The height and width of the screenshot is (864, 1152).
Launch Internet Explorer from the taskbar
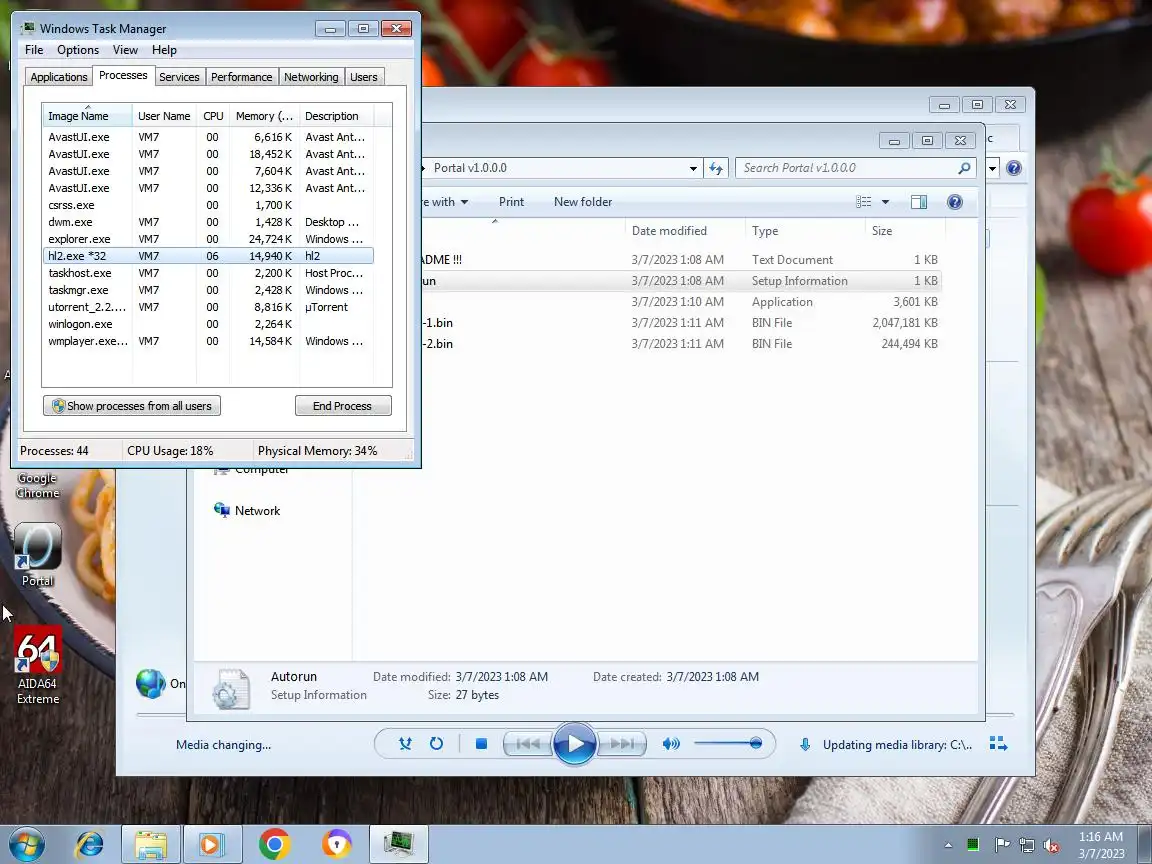coord(90,845)
